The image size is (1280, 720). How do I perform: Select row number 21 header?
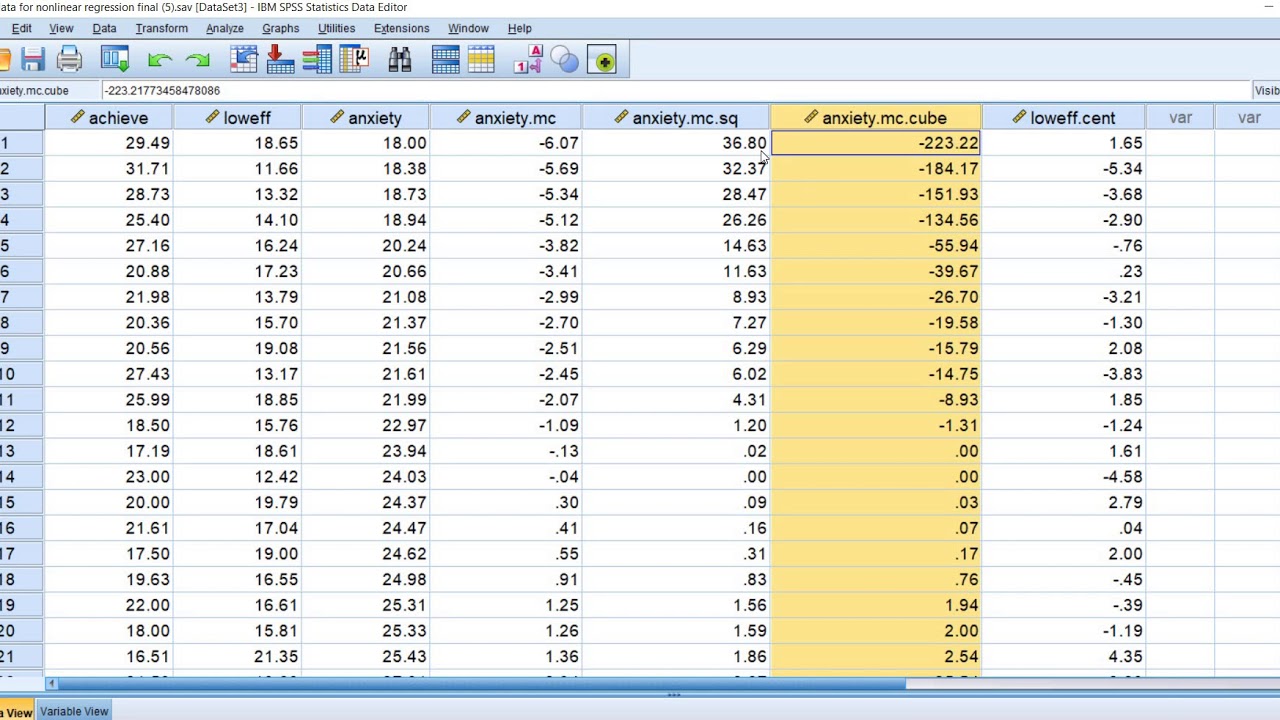point(21,656)
